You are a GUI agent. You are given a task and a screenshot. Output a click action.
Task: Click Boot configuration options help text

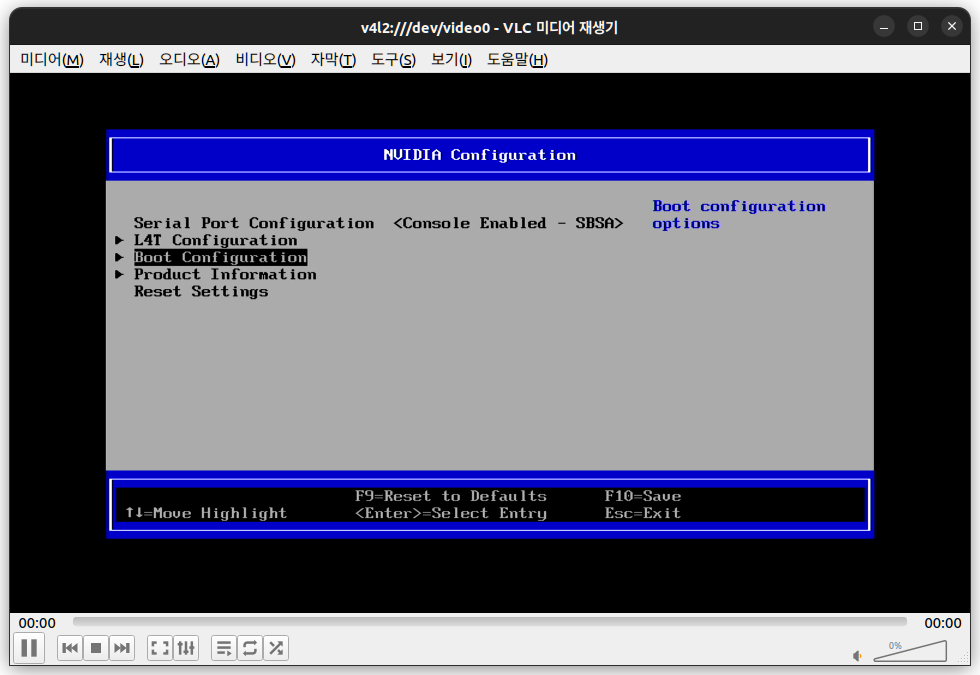tap(739, 214)
